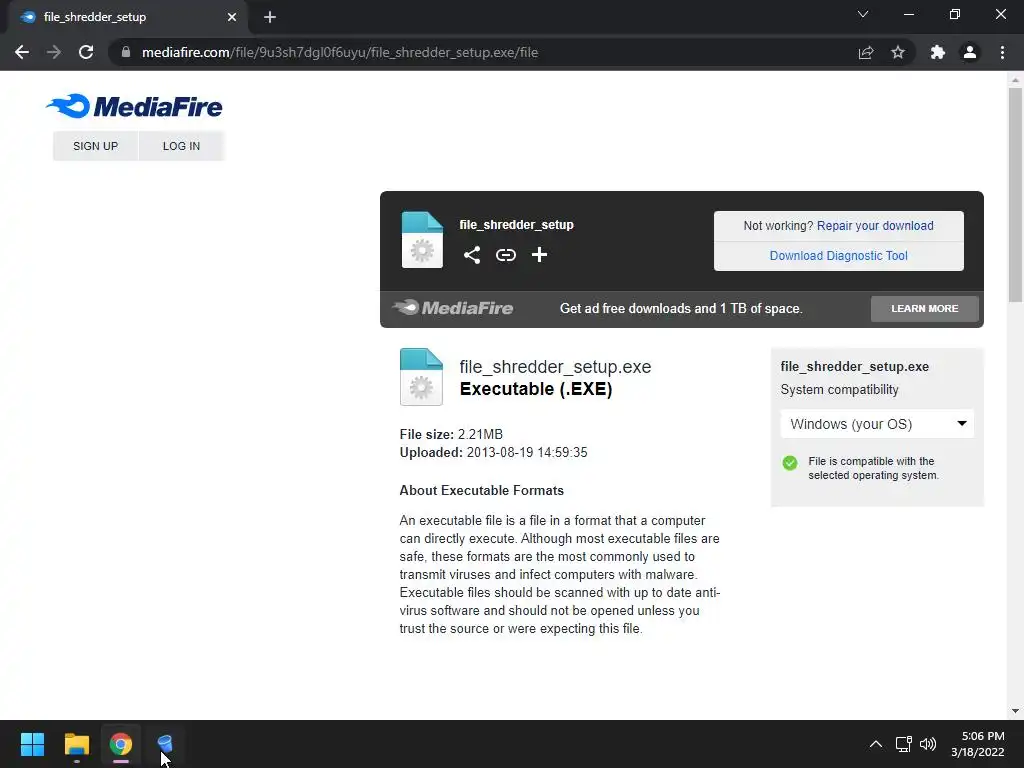Screen dimensions: 1024x768
Task: Click the Executable (.EXE) heading
Action: pos(536,389)
